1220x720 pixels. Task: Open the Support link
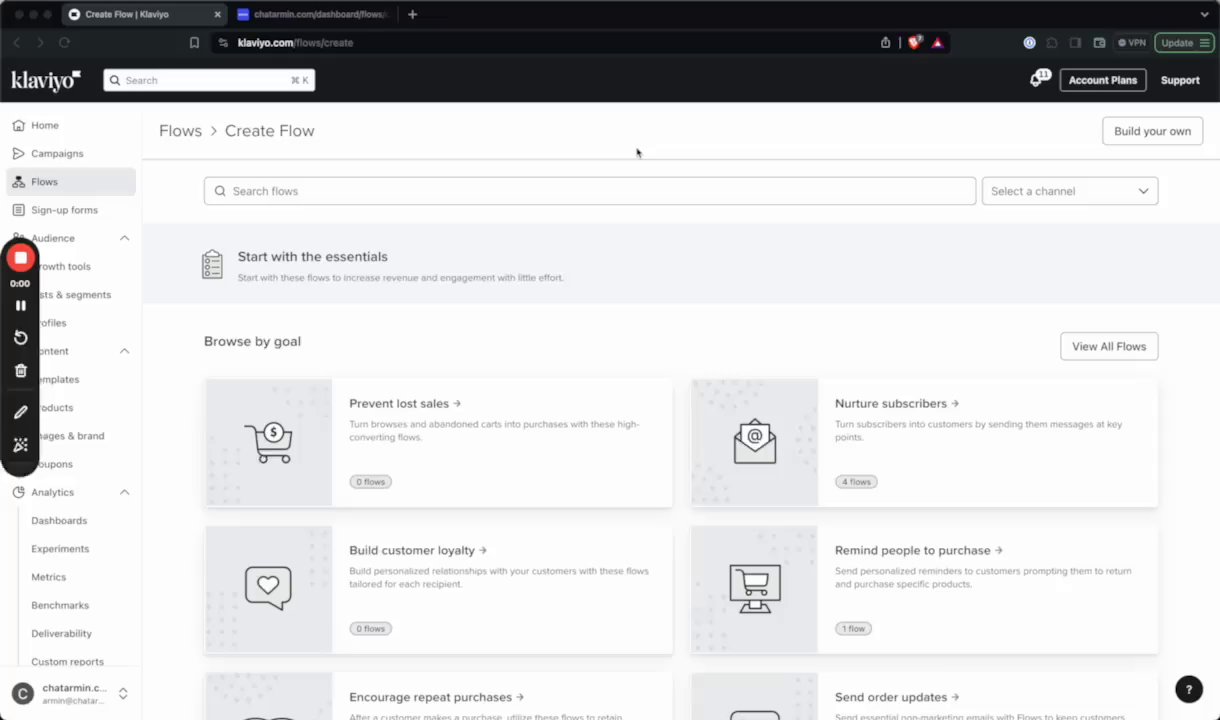tap(1180, 80)
